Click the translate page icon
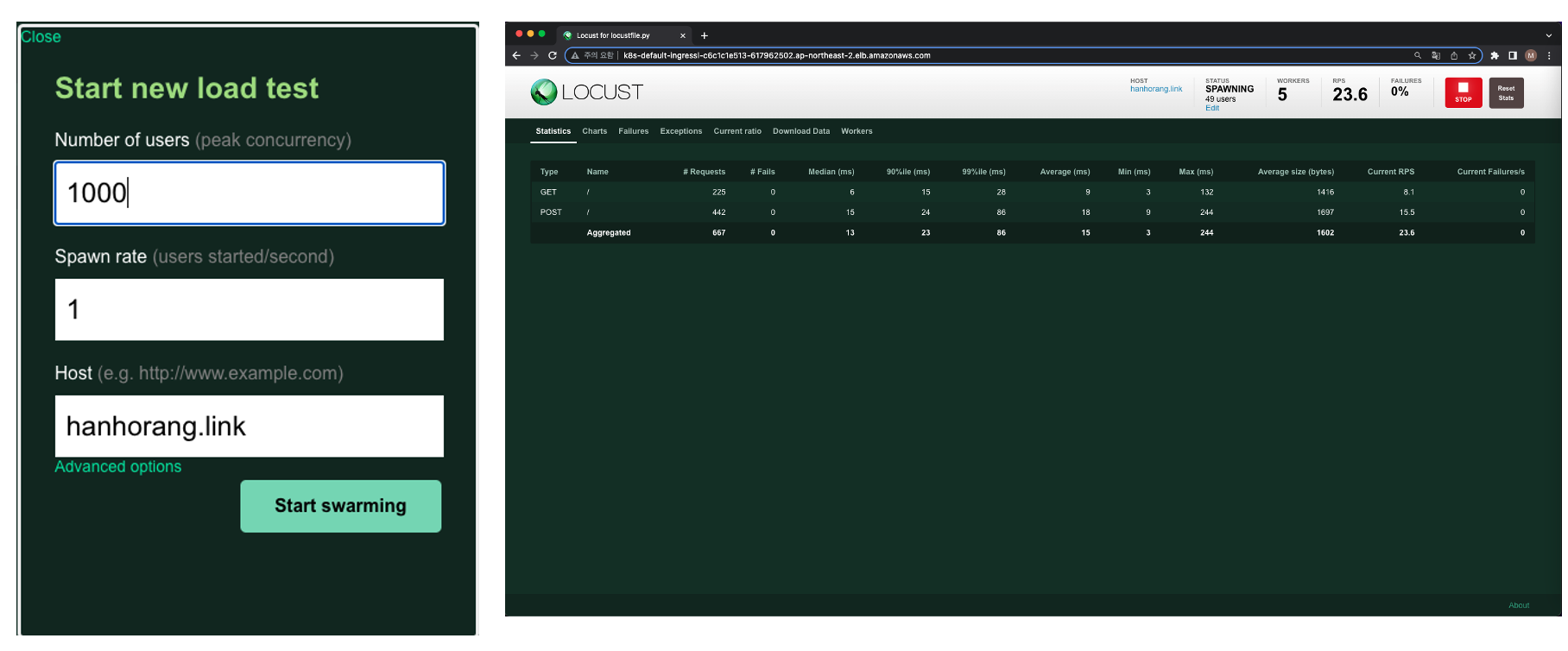 tap(1436, 55)
